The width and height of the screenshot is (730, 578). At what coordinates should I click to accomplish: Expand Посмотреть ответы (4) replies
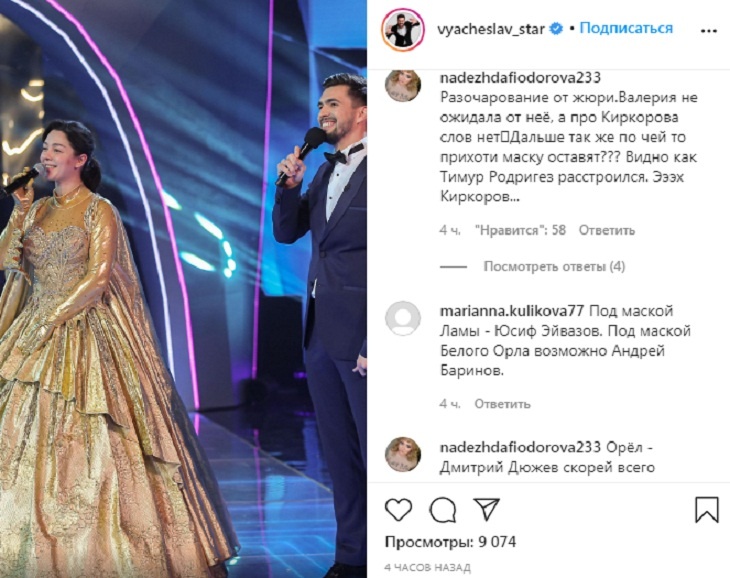pyautogui.click(x=554, y=267)
